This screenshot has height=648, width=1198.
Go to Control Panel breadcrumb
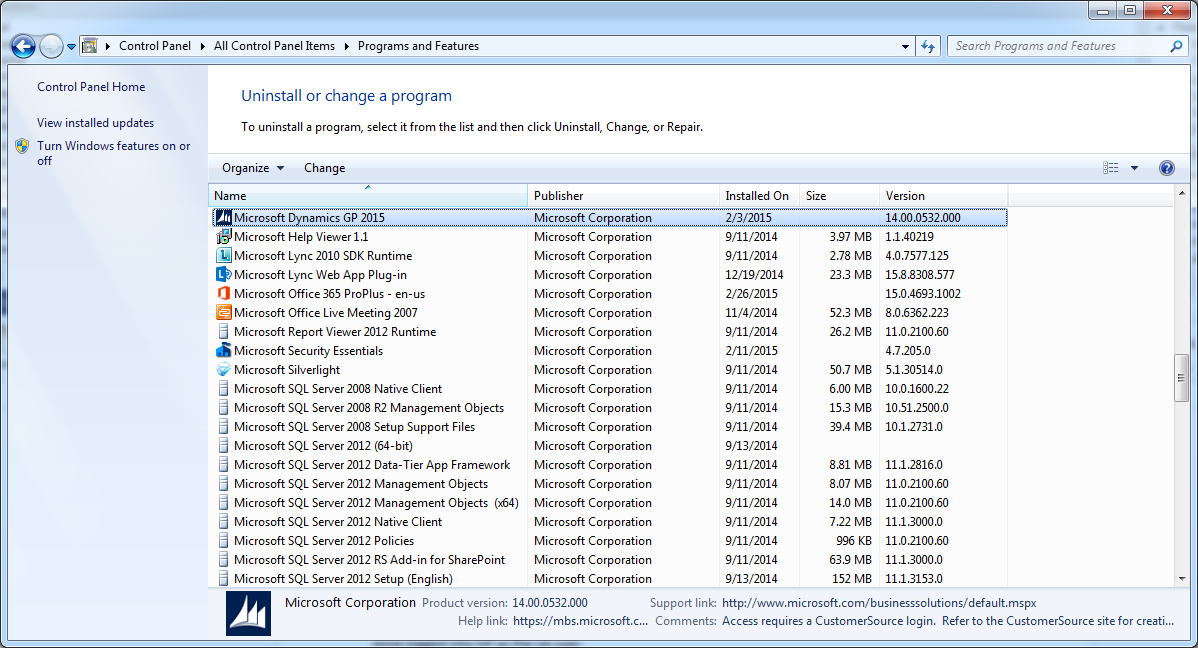[x=154, y=46]
